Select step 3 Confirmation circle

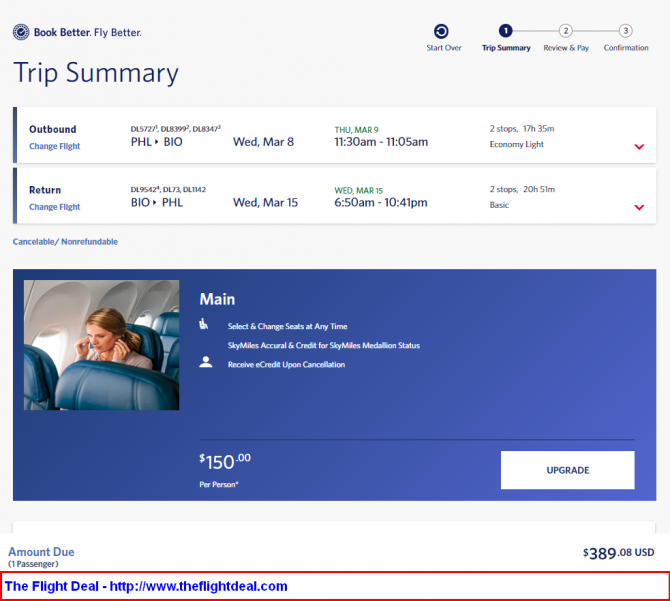click(x=626, y=31)
